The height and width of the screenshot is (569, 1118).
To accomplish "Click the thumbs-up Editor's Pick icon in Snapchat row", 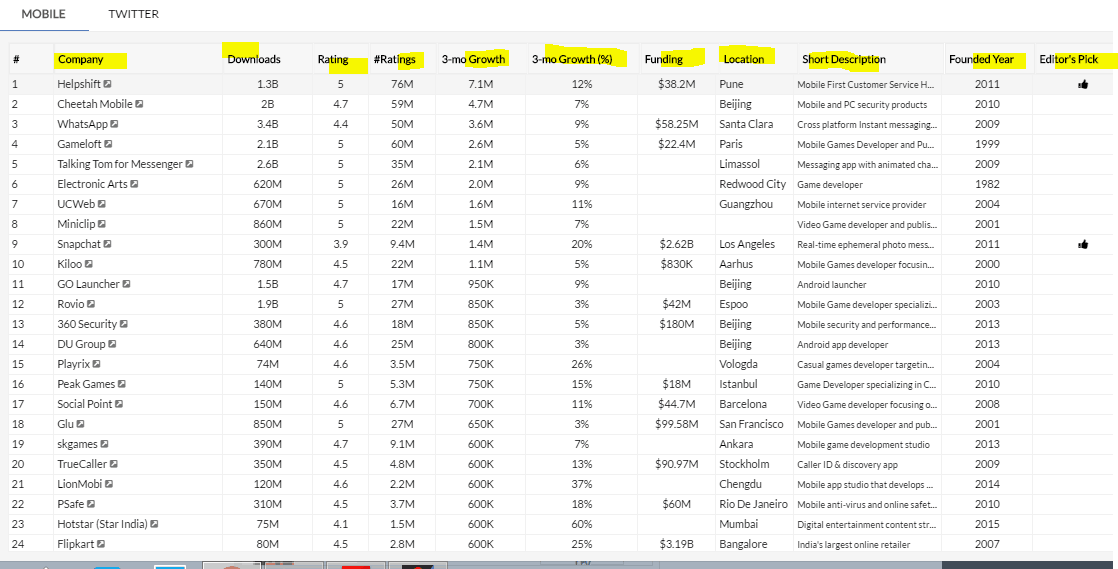I will [1083, 244].
